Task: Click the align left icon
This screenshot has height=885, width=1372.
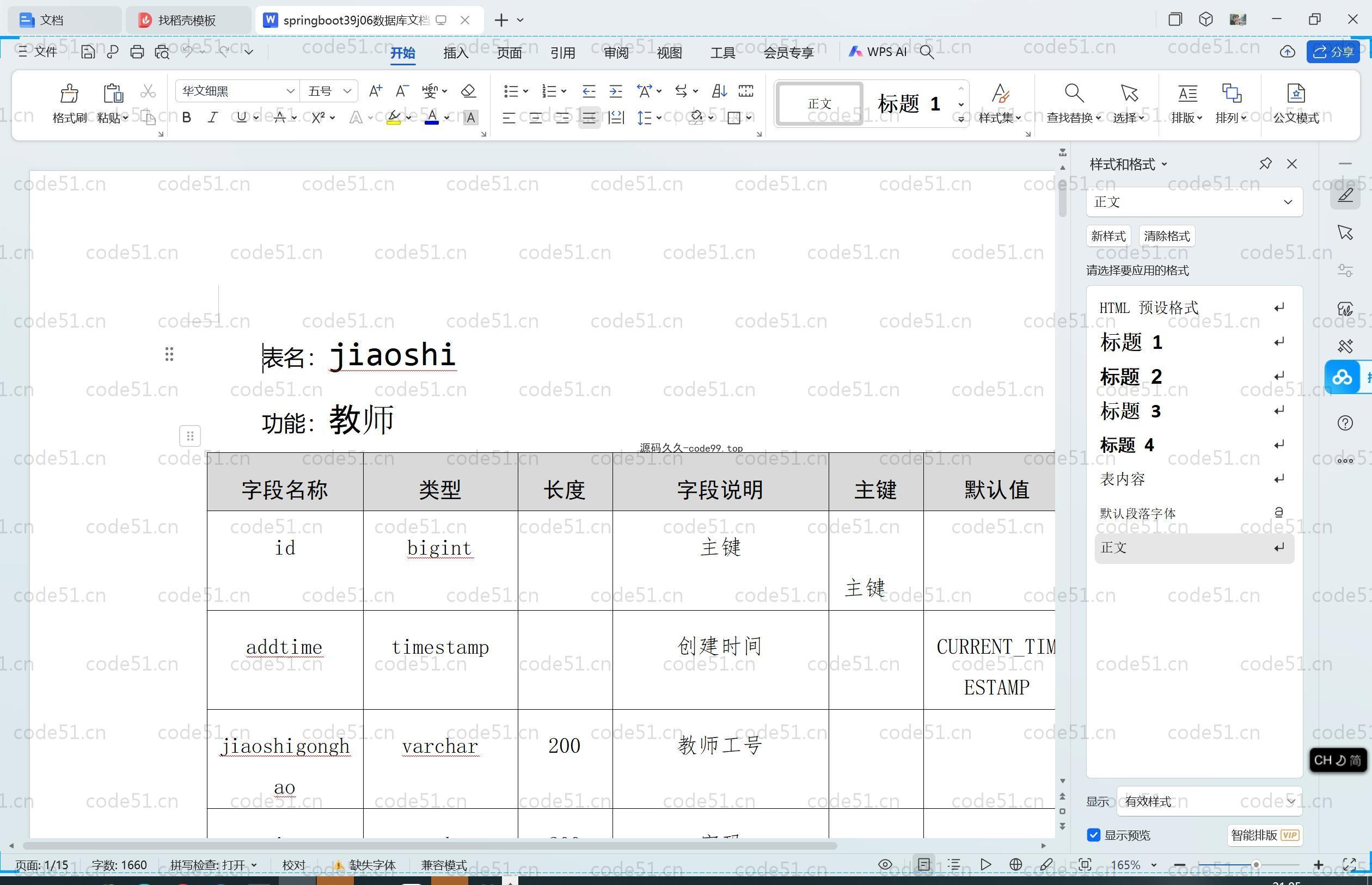Action: pos(508,118)
